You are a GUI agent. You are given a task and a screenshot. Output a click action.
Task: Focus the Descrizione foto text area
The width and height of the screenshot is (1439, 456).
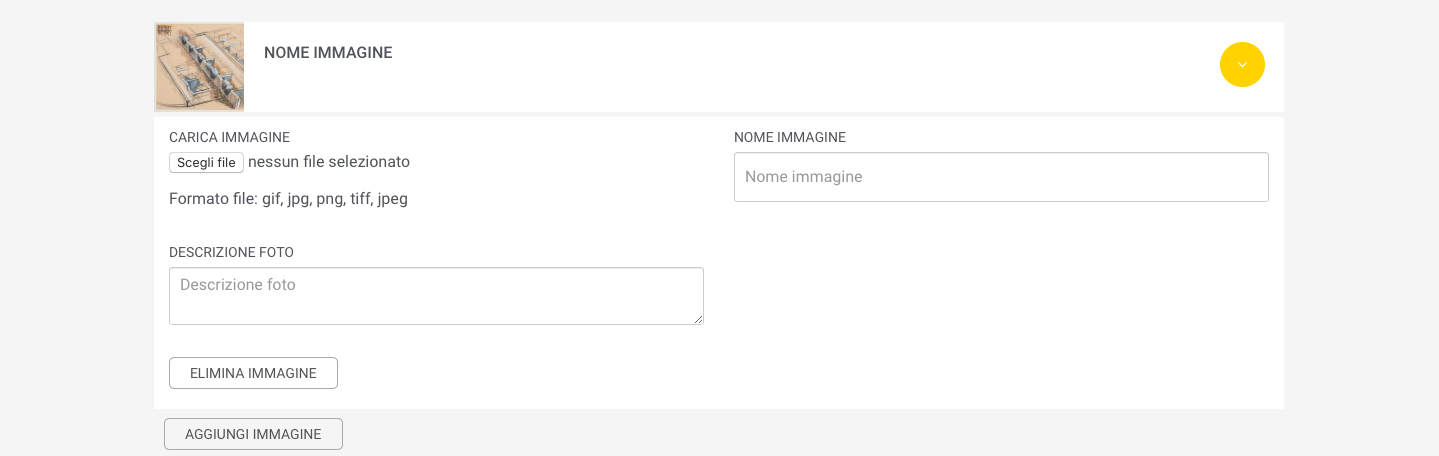pos(436,296)
